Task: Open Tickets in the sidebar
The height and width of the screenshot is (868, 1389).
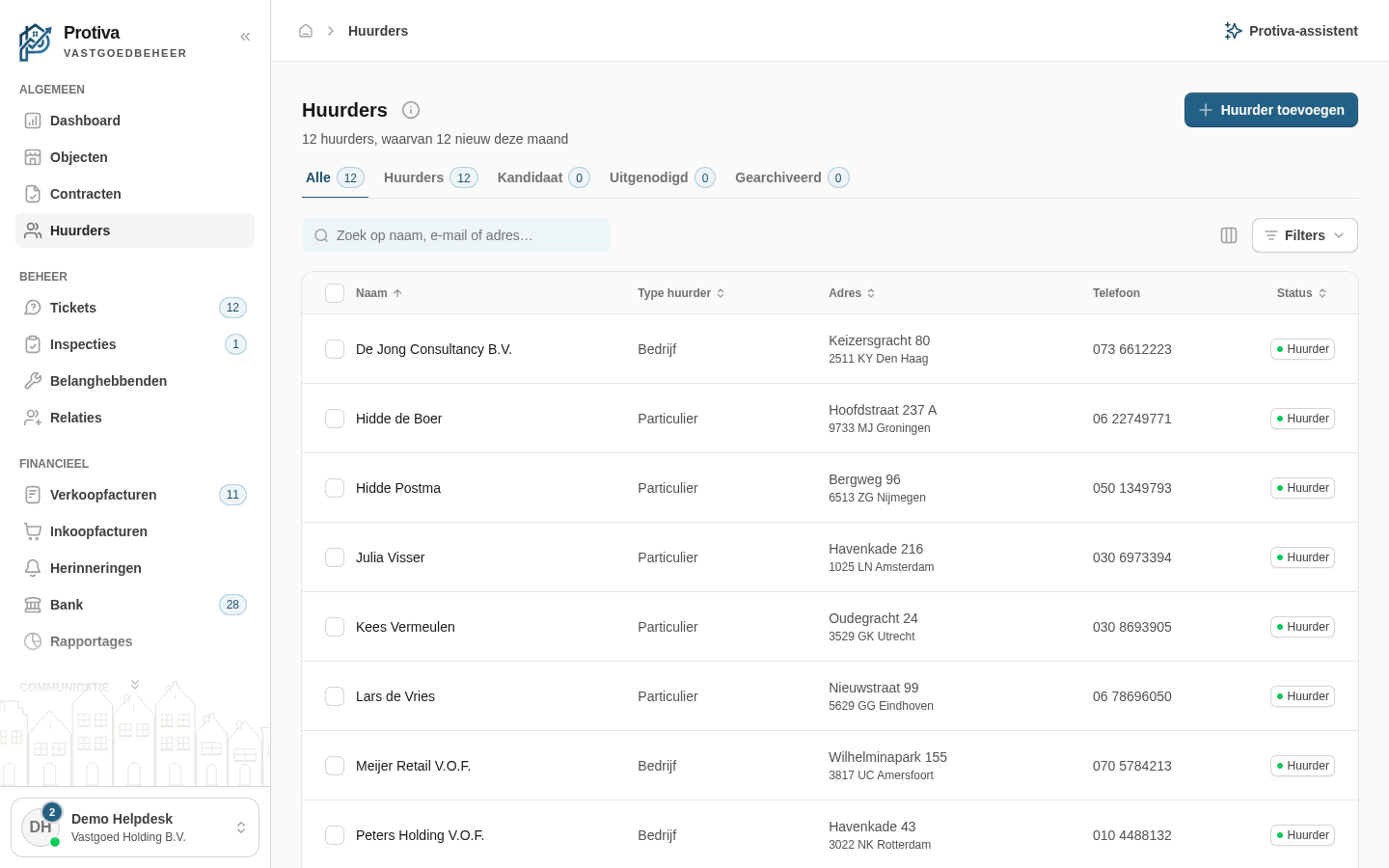Action: (135, 308)
